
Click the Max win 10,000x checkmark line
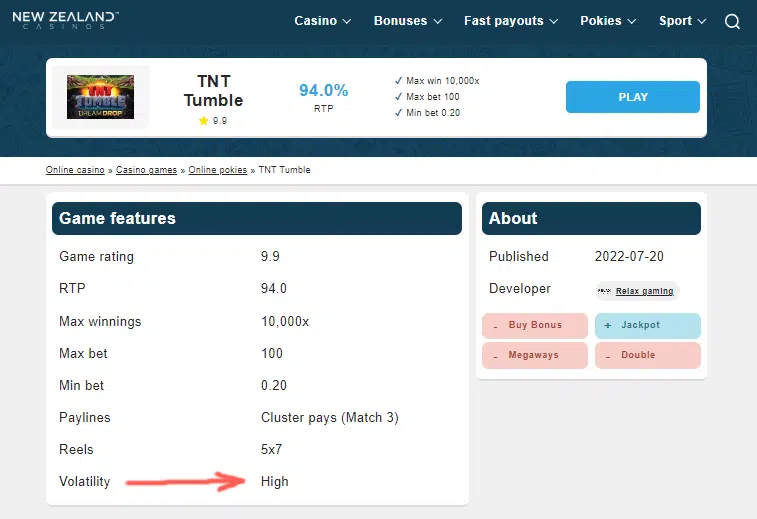click(x=437, y=81)
